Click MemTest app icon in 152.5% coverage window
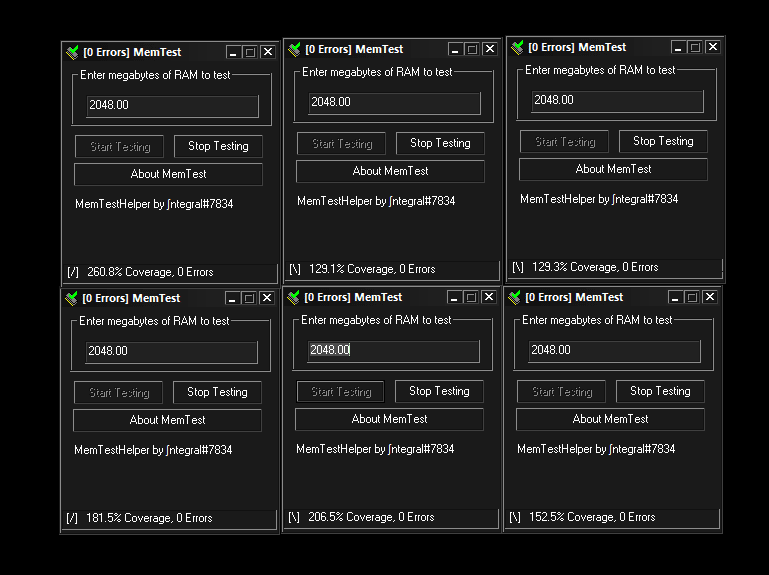This screenshot has width=769, height=575. point(514,297)
